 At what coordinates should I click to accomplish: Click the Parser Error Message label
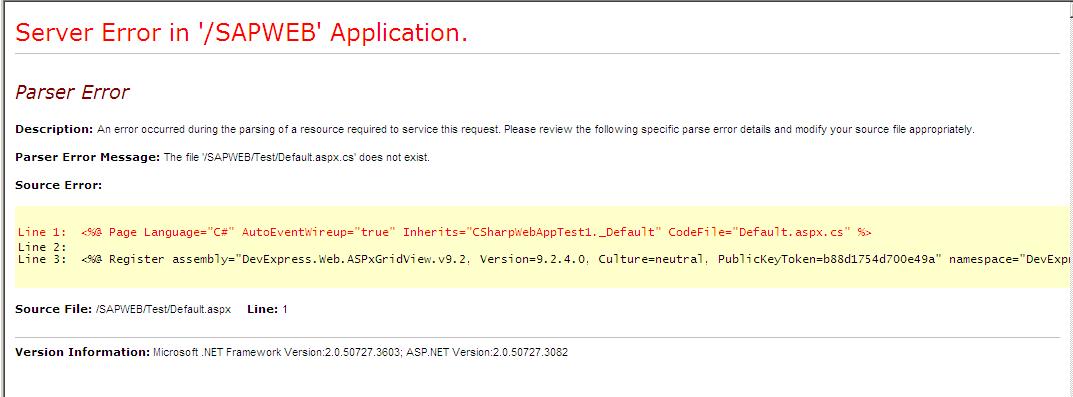(x=88, y=157)
